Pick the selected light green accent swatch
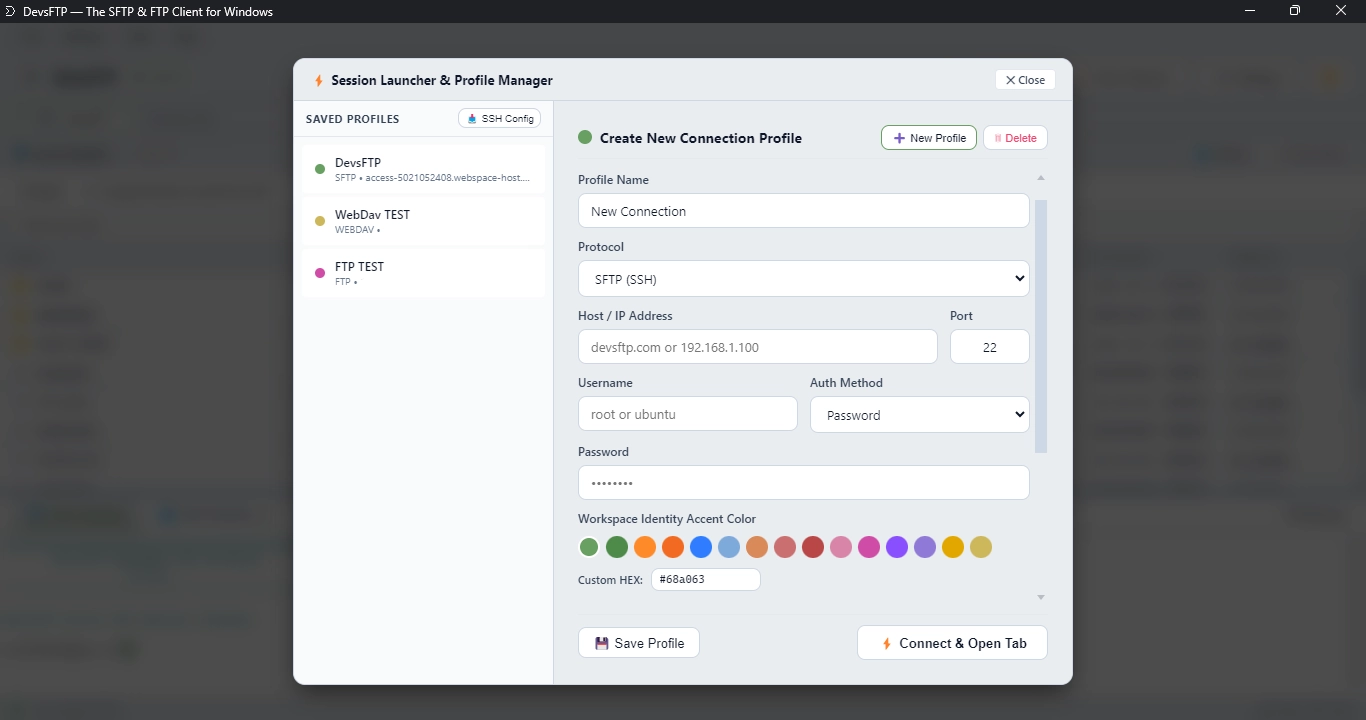 coord(589,547)
